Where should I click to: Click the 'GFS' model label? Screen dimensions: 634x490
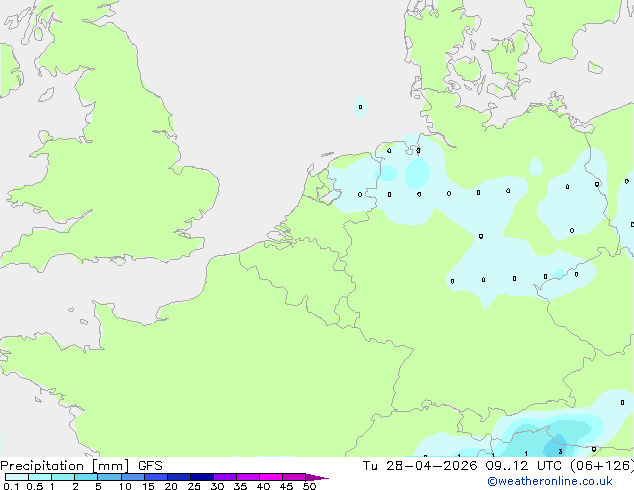[x=150, y=466]
